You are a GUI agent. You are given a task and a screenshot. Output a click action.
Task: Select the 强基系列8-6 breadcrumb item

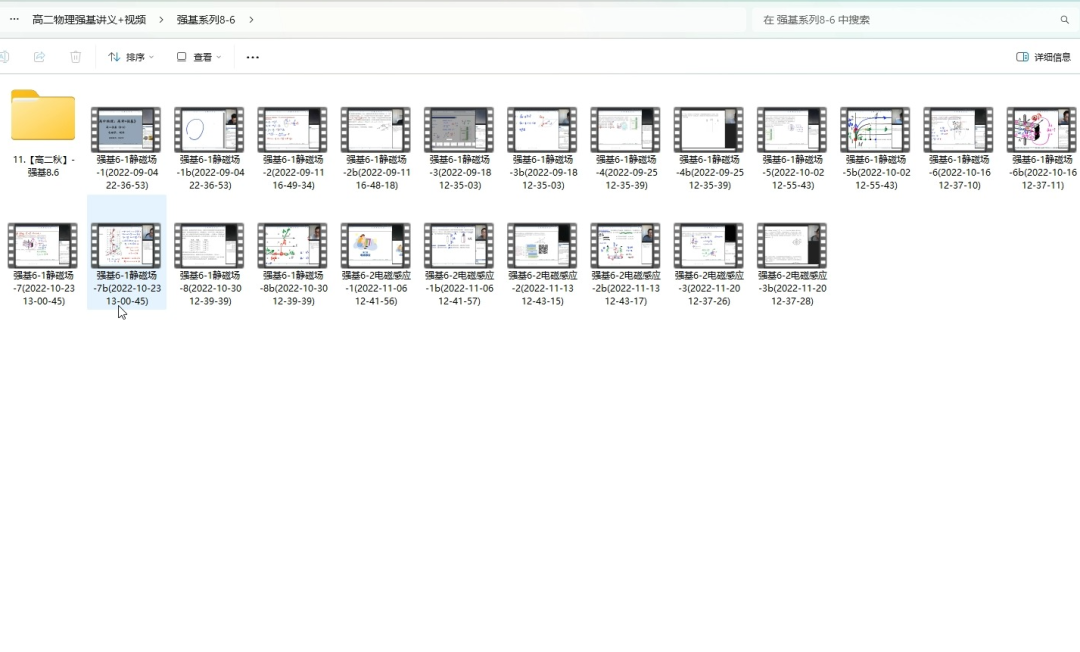coord(206,20)
